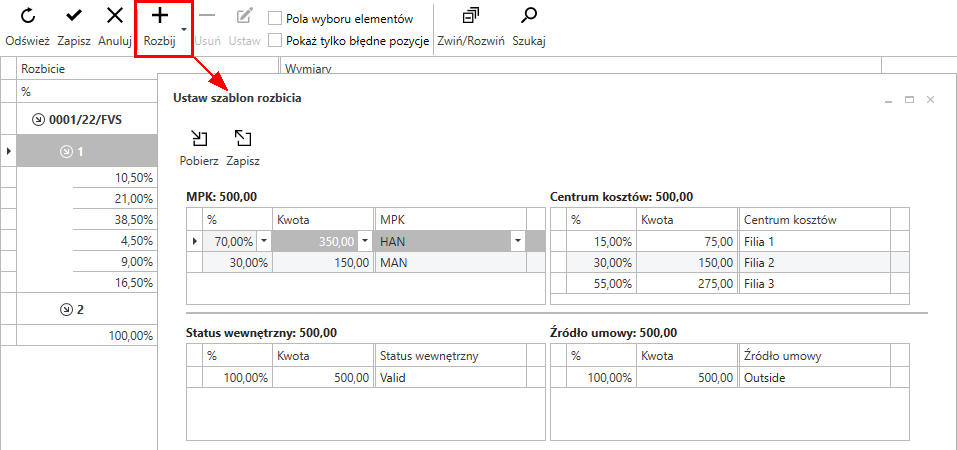This screenshot has width=957, height=450.
Task: Click the 275,00 amount for Filia 3
Action: (x=687, y=284)
